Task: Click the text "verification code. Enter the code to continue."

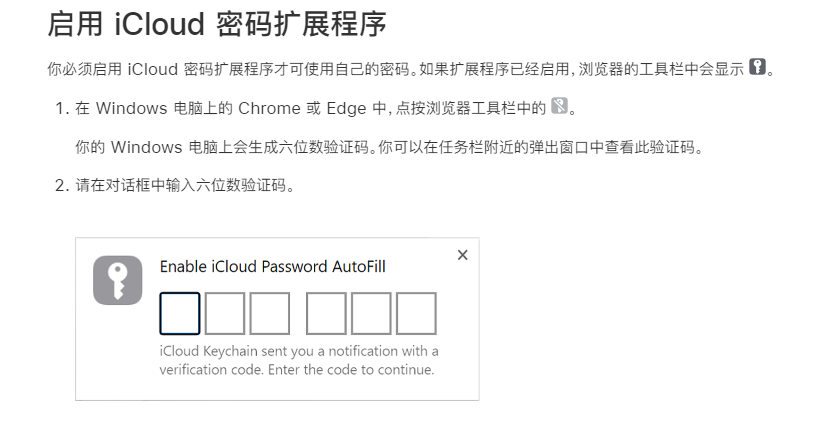Action: tap(297, 369)
